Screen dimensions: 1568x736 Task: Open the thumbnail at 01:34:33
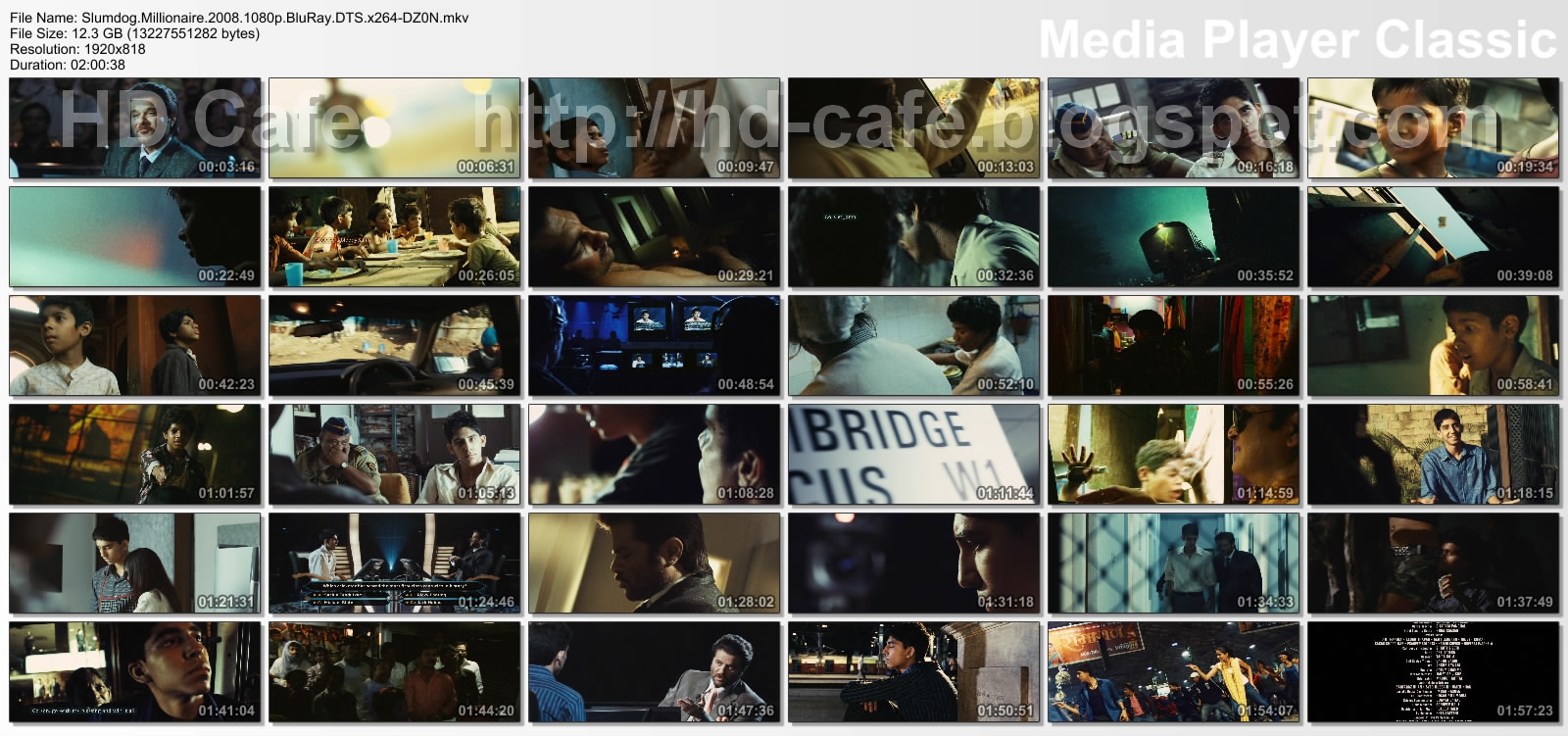point(1174,564)
